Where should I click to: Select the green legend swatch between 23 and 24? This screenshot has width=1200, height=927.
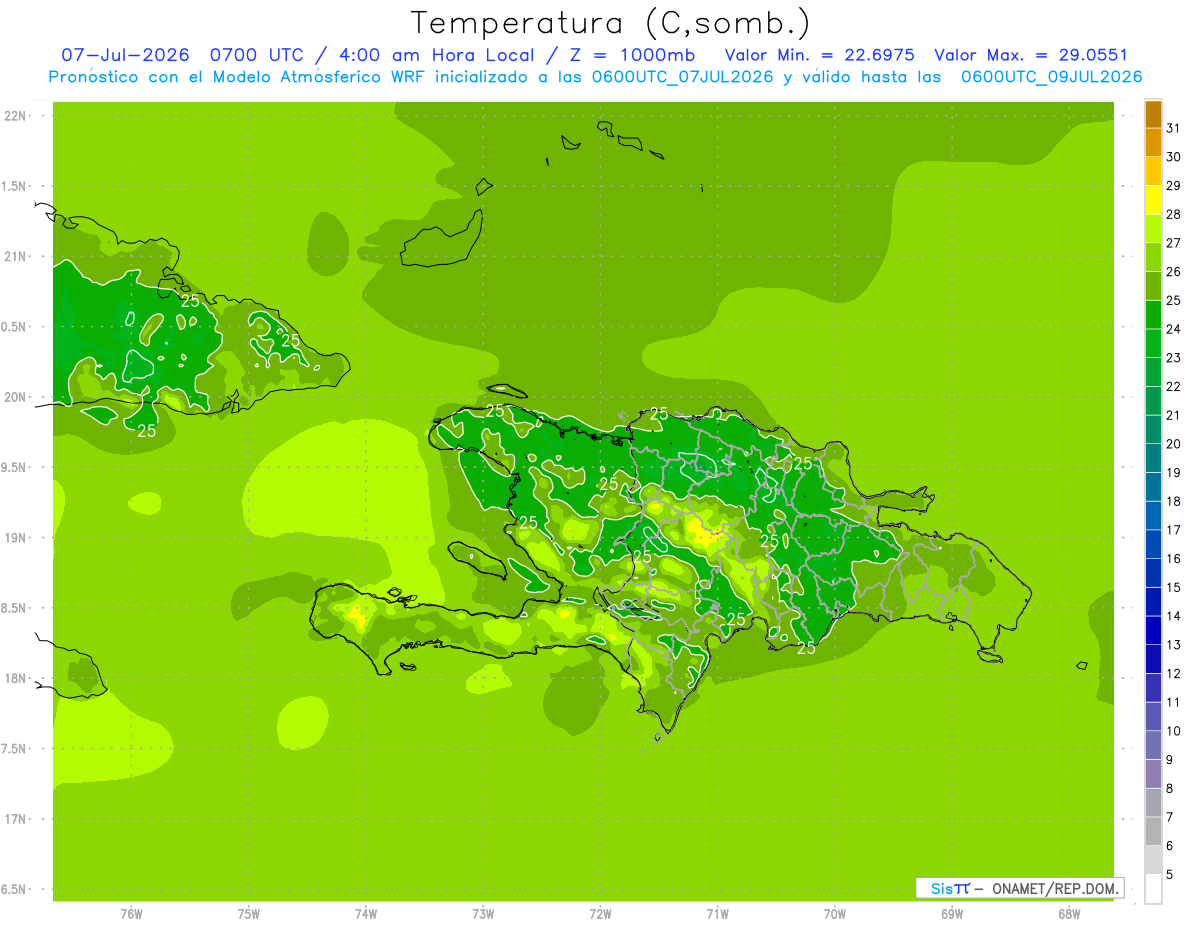1153,343
